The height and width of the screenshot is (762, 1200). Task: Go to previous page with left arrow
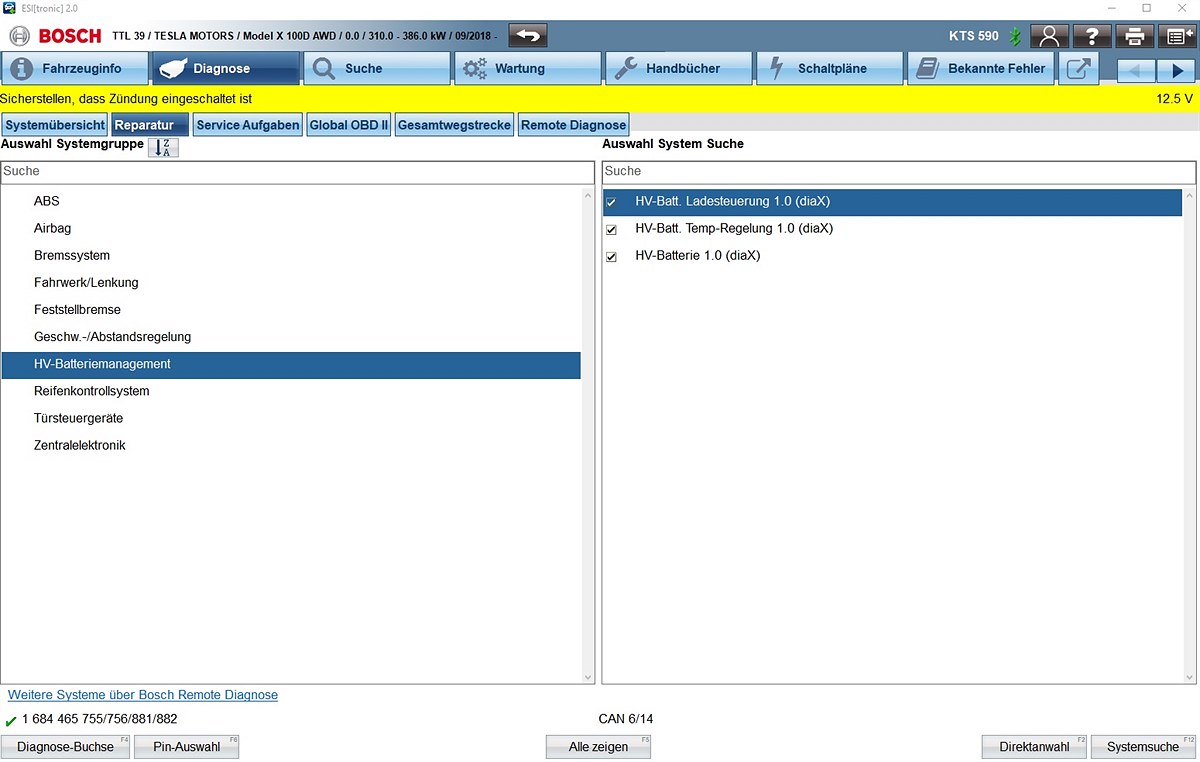pyautogui.click(x=1136, y=70)
